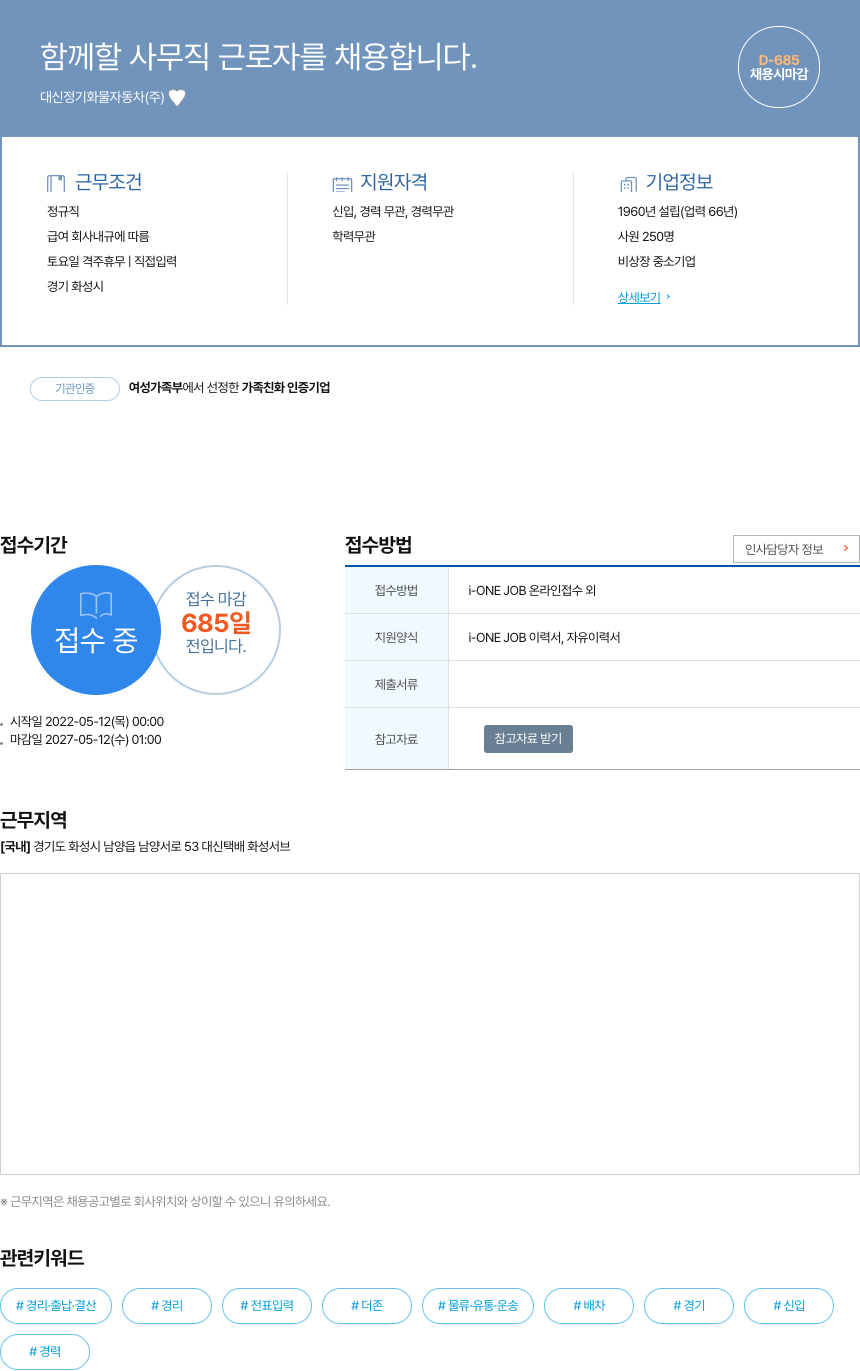
Task: Select the # 신입 keyword tag
Action: coord(789,1306)
